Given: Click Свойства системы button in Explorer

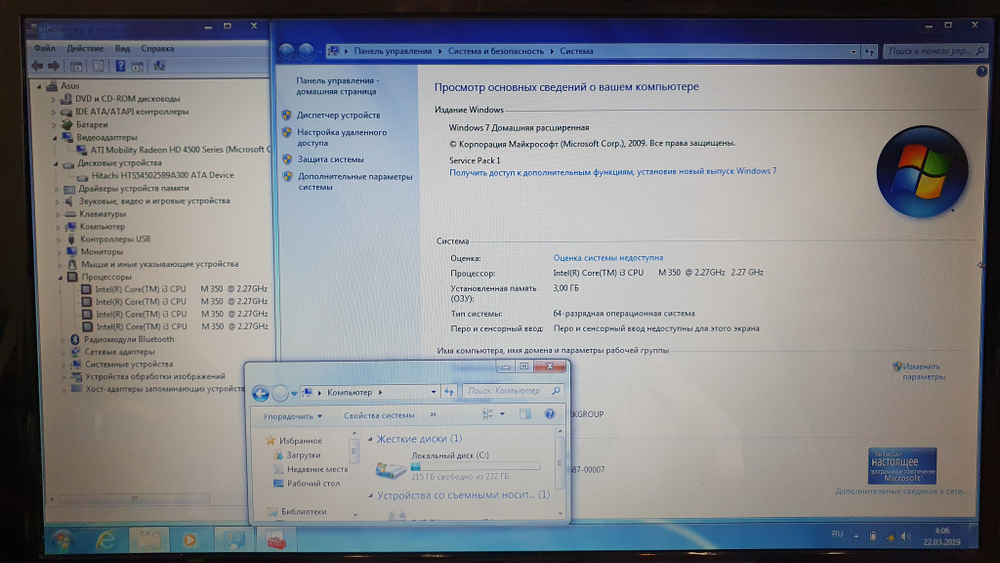Looking at the screenshot, I should pos(379,415).
